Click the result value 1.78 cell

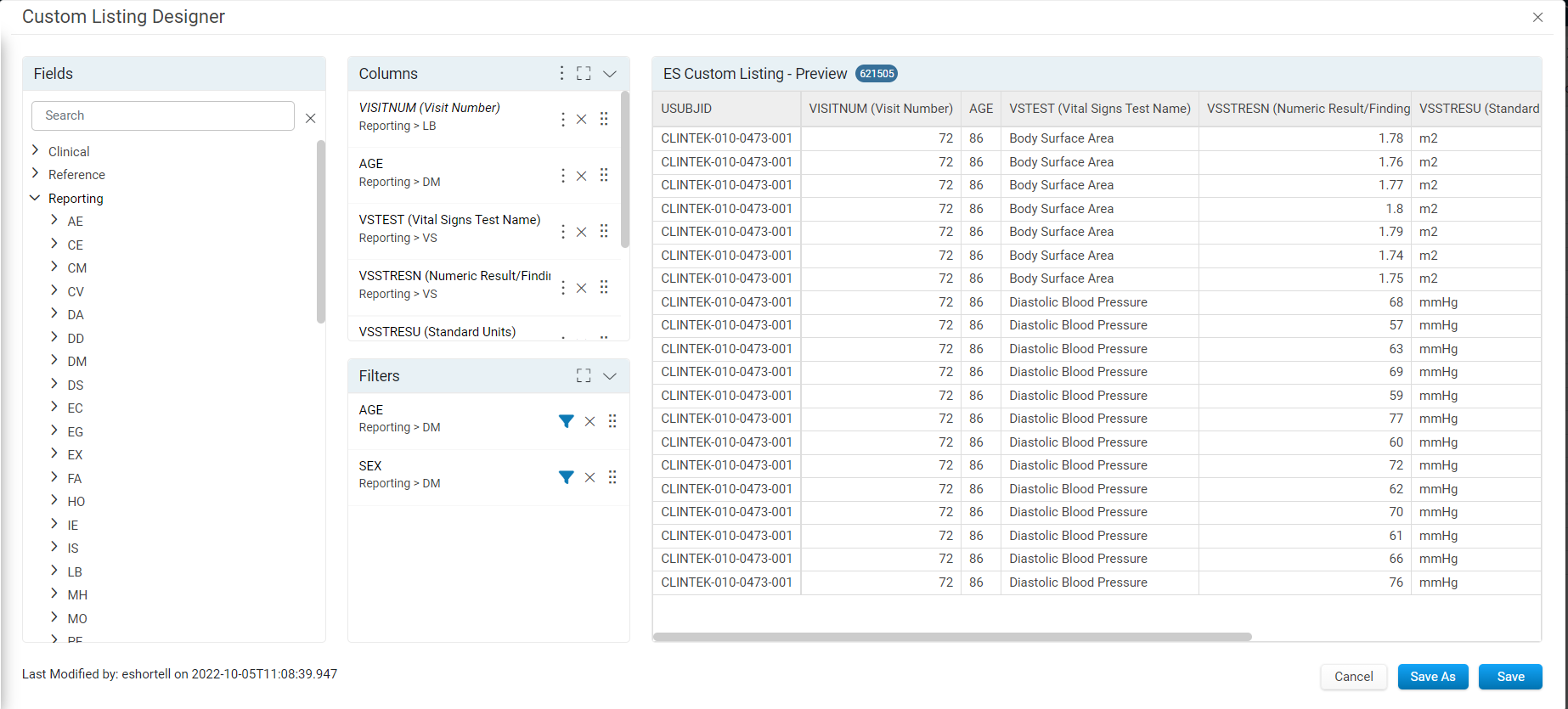[x=1305, y=138]
